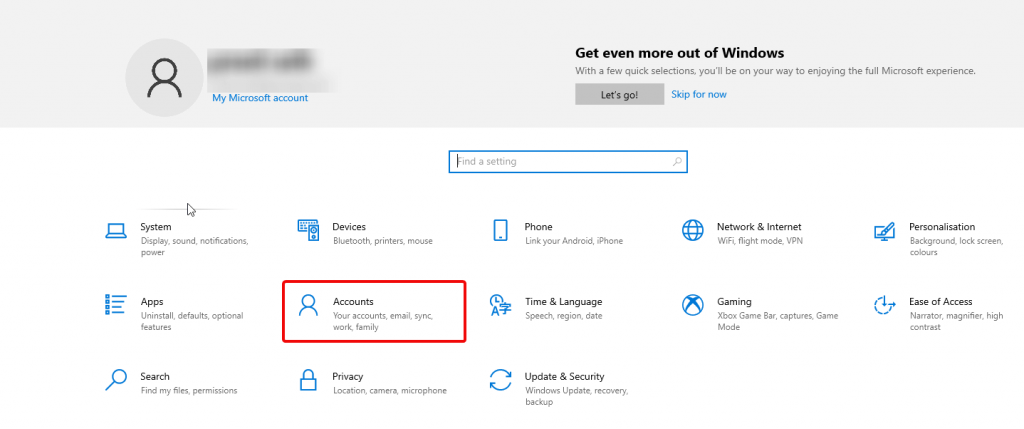Image resolution: width=1024 pixels, height=429 pixels.
Task: Open the Update & Security arrows icon
Action: point(500,379)
